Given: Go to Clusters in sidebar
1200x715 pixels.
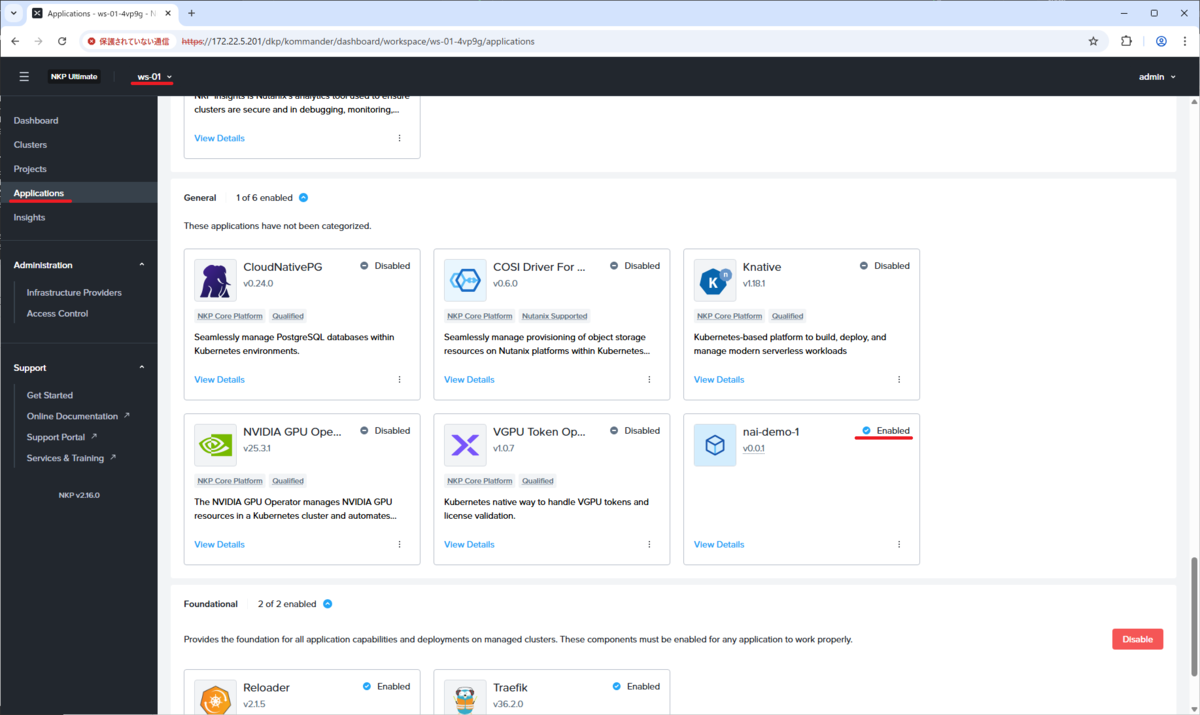Looking at the screenshot, I should (30, 145).
